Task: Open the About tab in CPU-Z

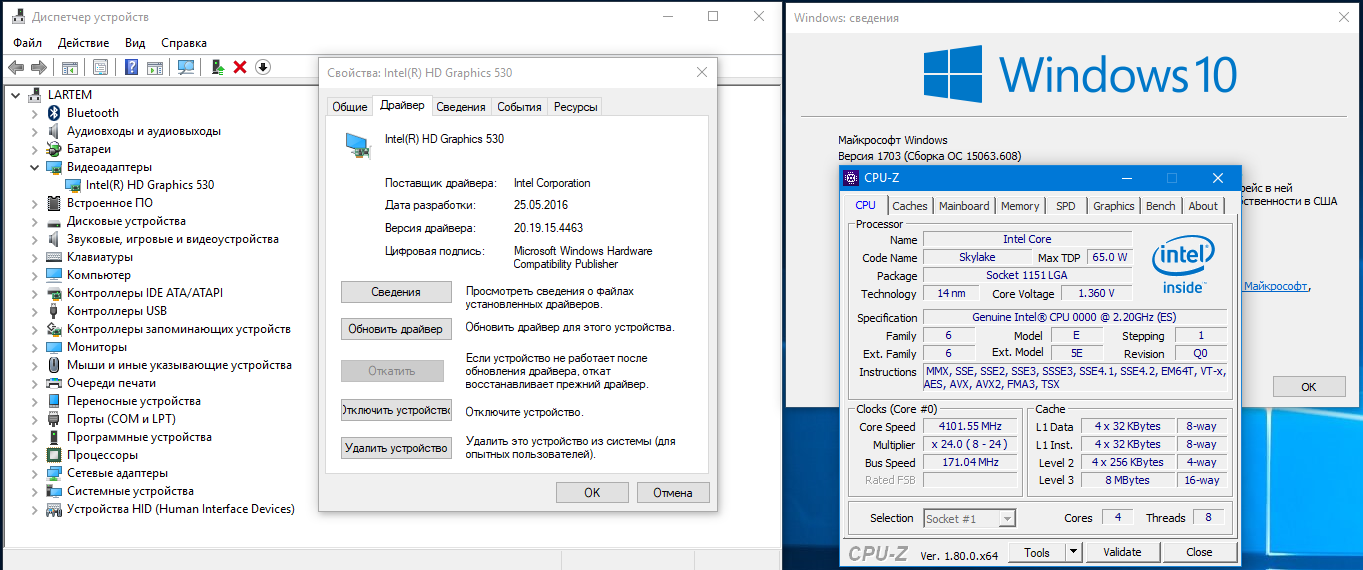Action: pos(1203,206)
